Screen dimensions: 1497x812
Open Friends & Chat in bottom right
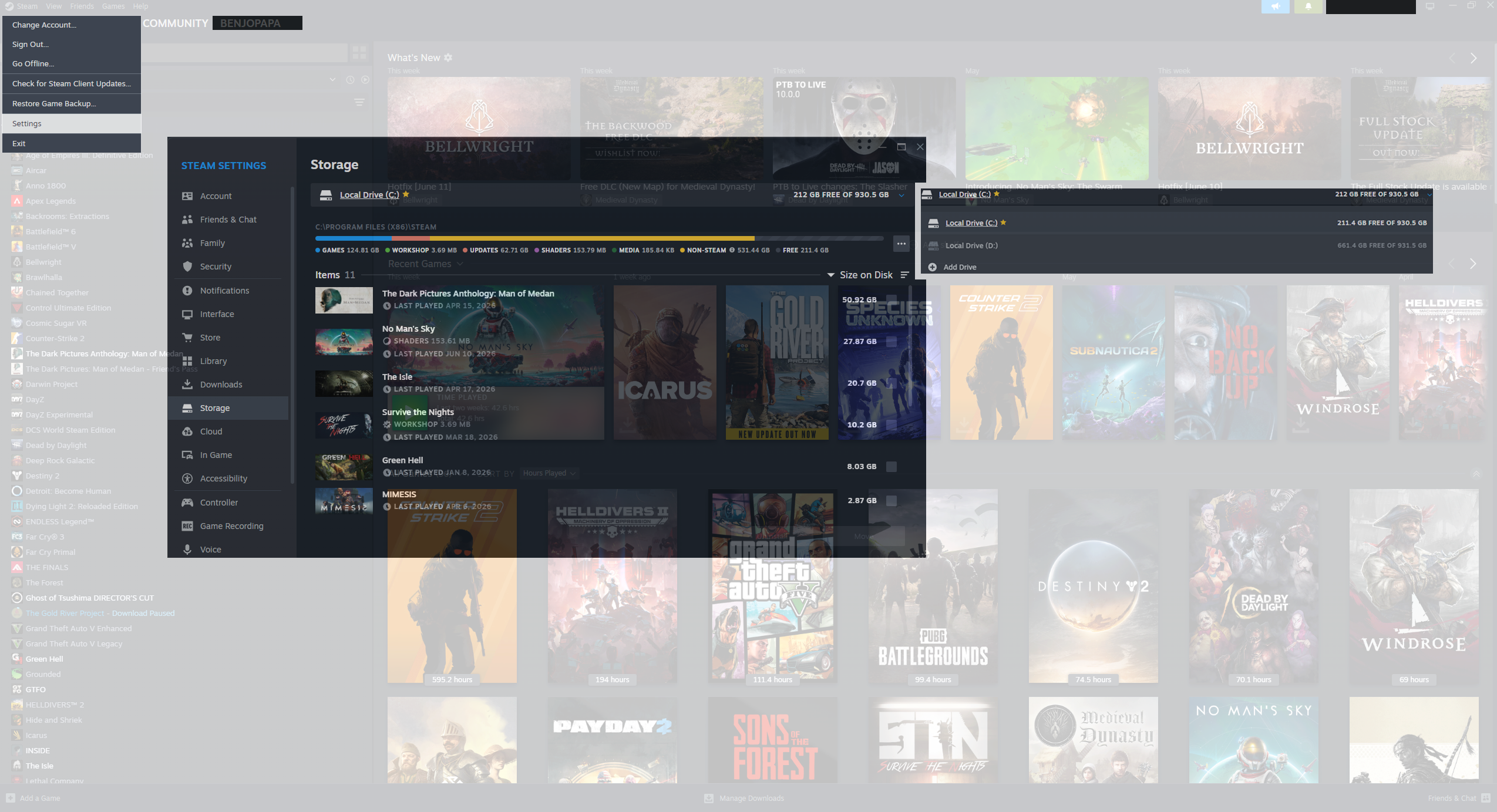[x=1459, y=798]
